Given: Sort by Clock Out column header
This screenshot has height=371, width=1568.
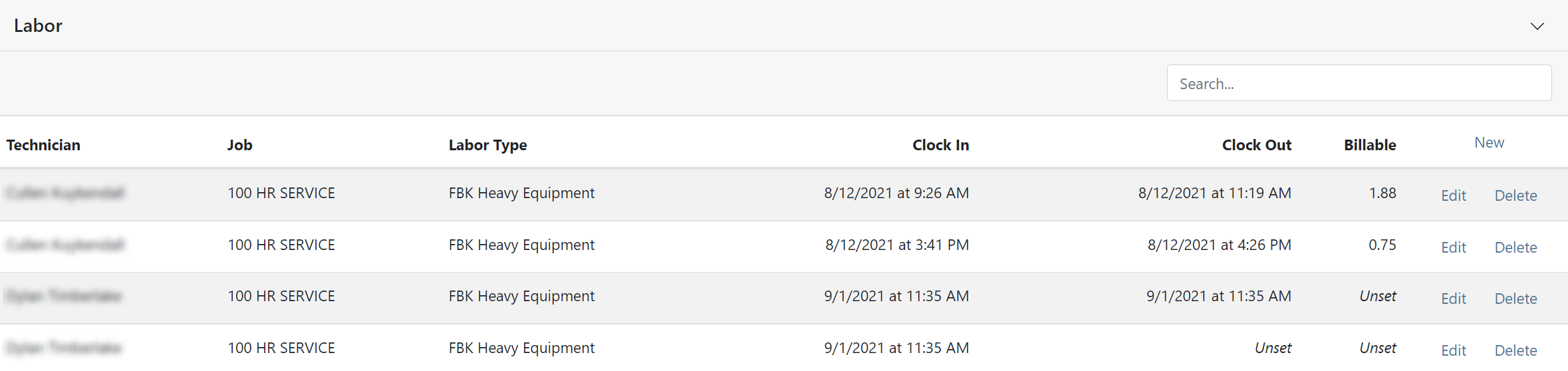Looking at the screenshot, I should [1256, 145].
